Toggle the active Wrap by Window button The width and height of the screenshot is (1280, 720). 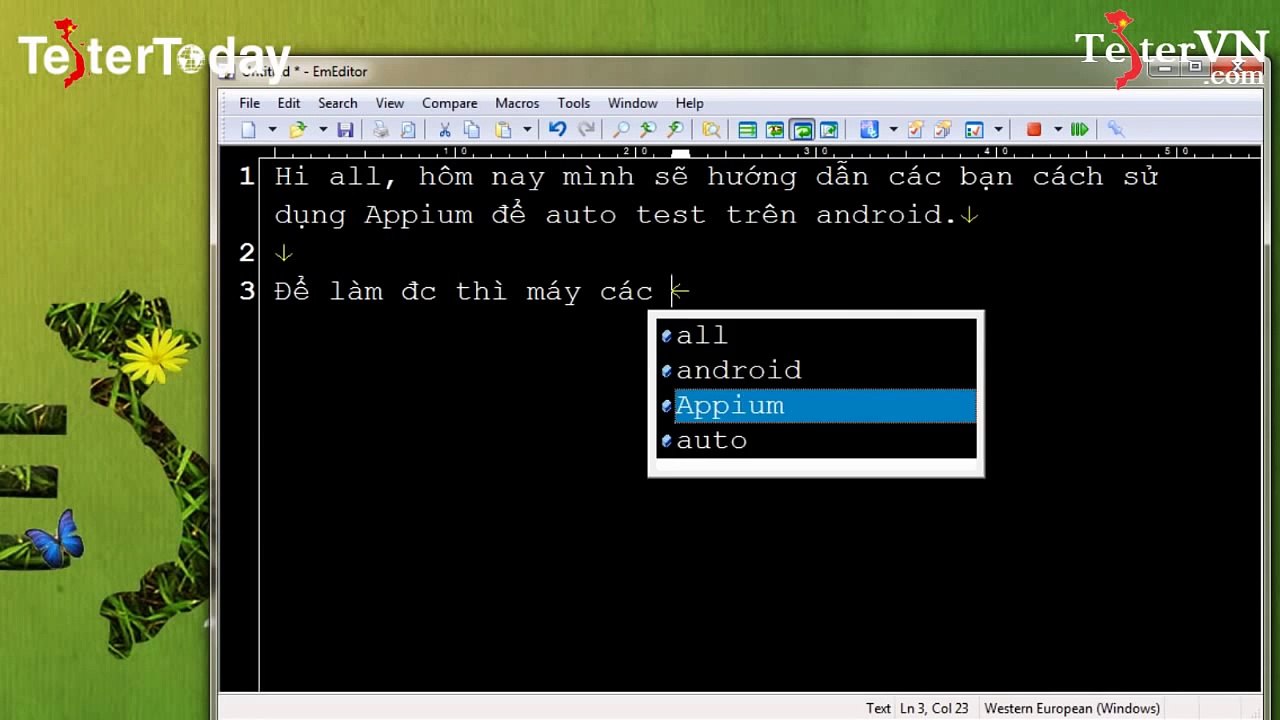pyautogui.click(x=801, y=130)
